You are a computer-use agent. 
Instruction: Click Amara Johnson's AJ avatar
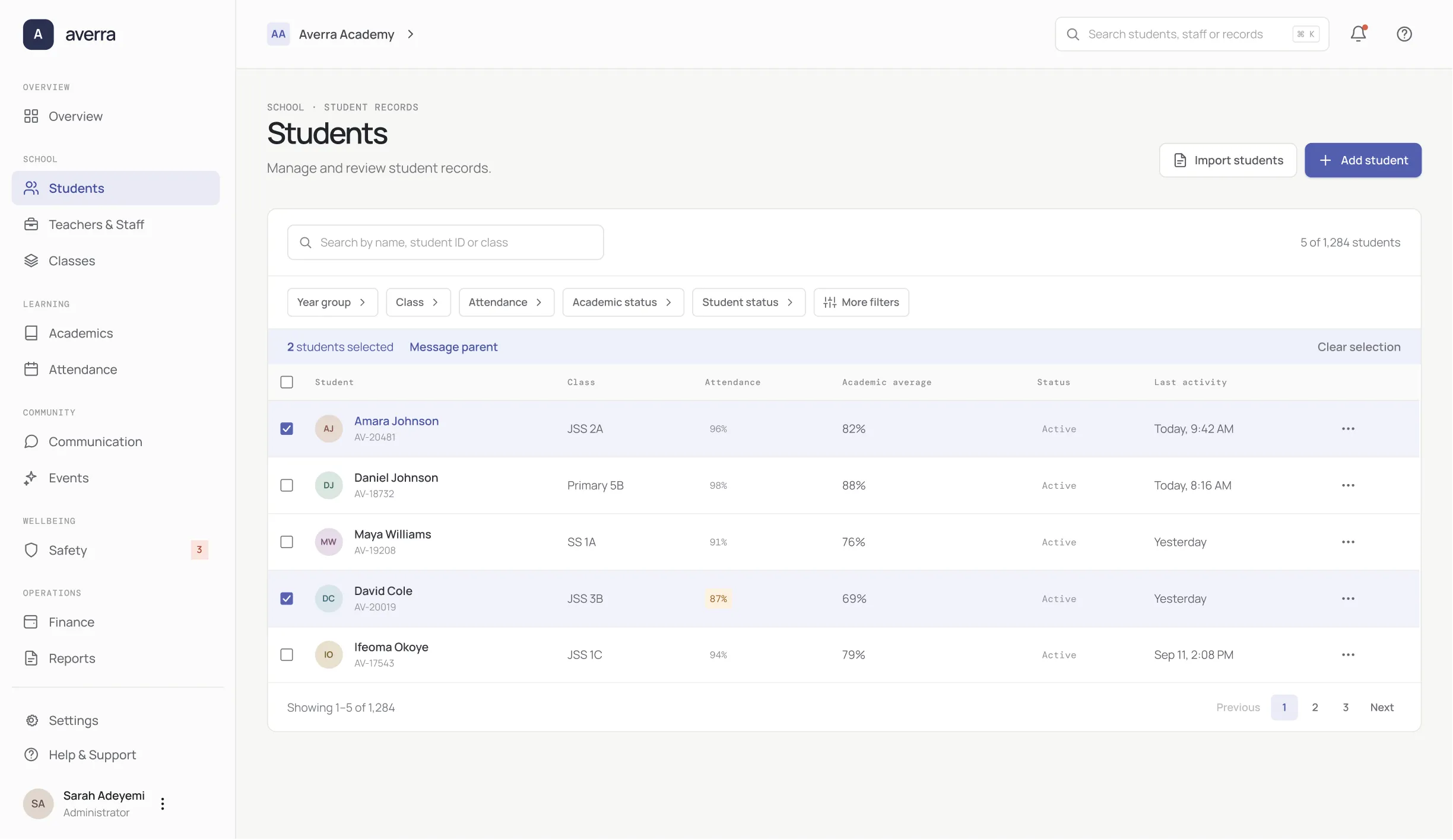pyautogui.click(x=329, y=428)
